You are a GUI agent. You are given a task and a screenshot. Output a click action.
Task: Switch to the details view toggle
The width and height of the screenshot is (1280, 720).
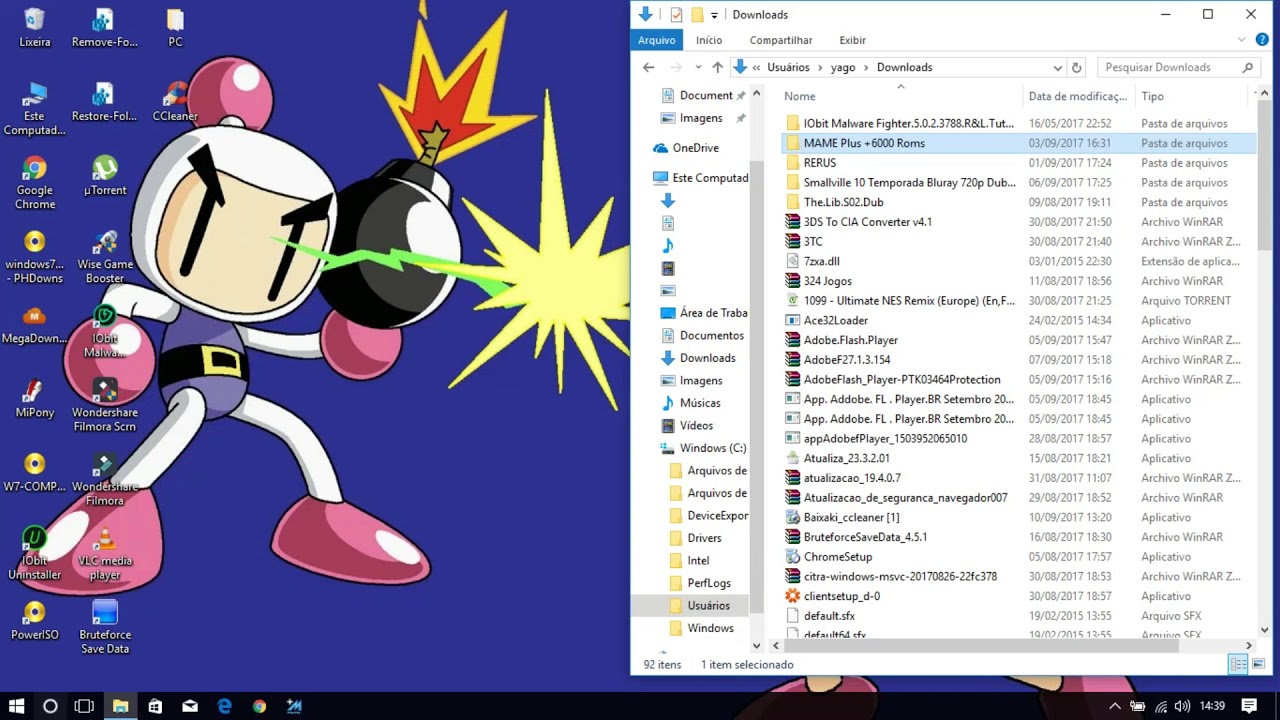(x=1237, y=664)
